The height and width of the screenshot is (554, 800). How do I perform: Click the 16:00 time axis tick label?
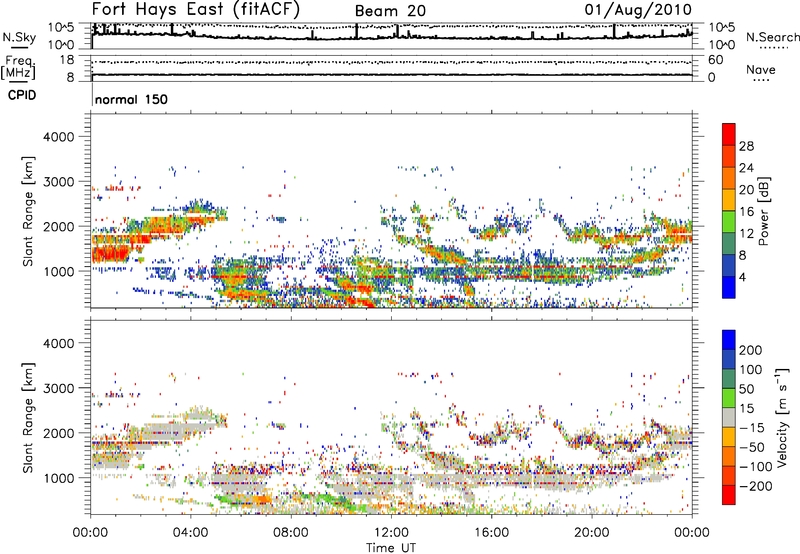[x=491, y=533]
